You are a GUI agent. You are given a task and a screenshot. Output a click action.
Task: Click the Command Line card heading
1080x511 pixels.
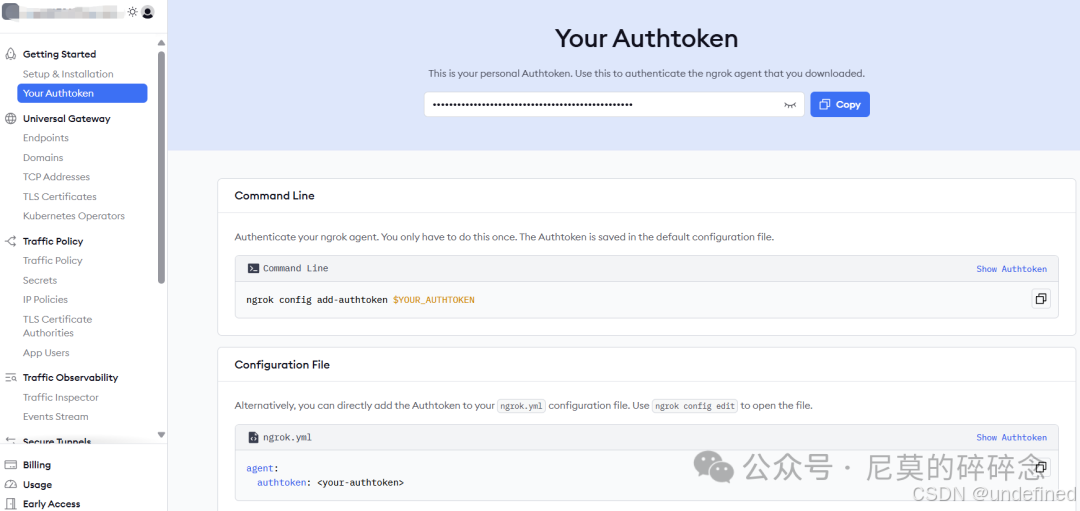coord(274,196)
